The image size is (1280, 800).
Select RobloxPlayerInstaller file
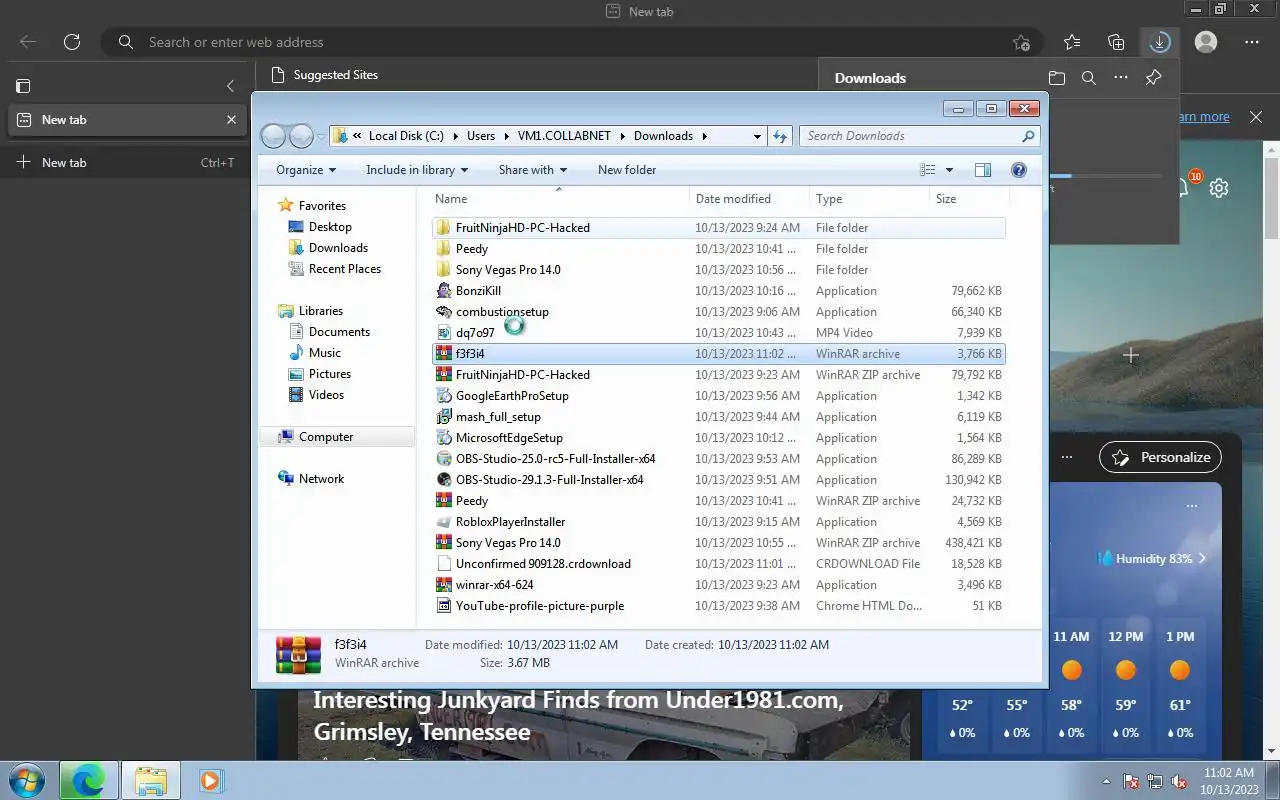point(719,522)
